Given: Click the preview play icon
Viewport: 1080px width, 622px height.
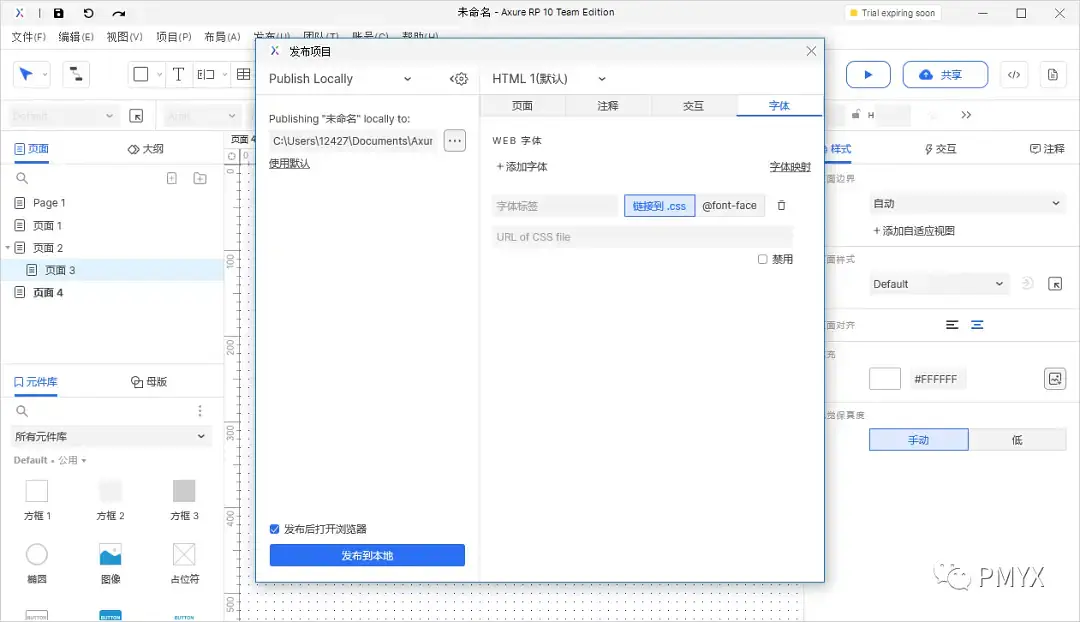Looking at the screenshot, I should 867,74.
